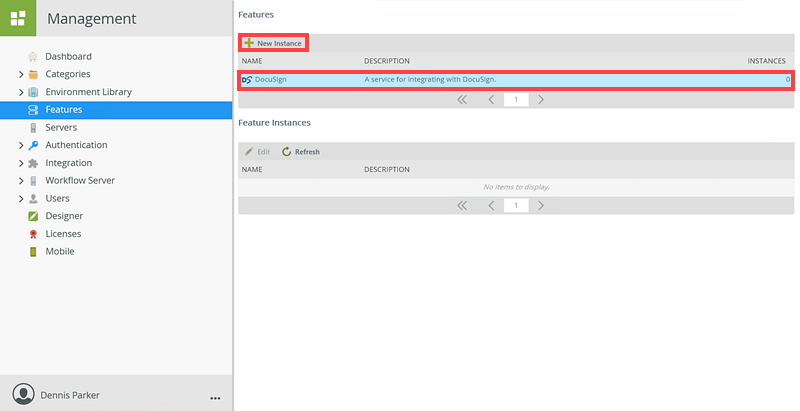Go to next page in Features list
Viewport: 800px width, 411px height.
click(x=541, y=99)
